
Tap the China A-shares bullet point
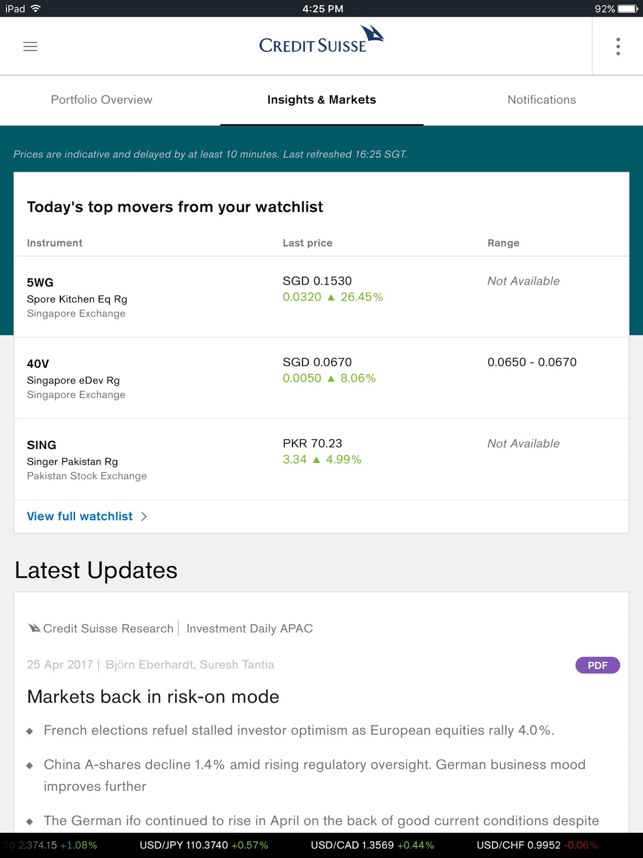[x=315, y=775]
